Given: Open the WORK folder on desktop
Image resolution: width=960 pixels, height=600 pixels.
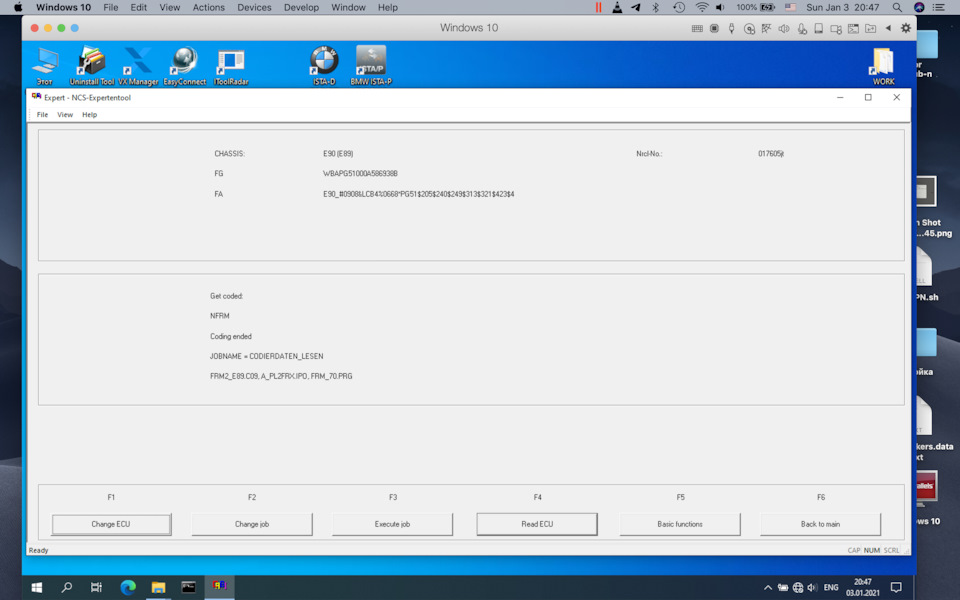Looking at the screenshot, I should pos(883,65).
